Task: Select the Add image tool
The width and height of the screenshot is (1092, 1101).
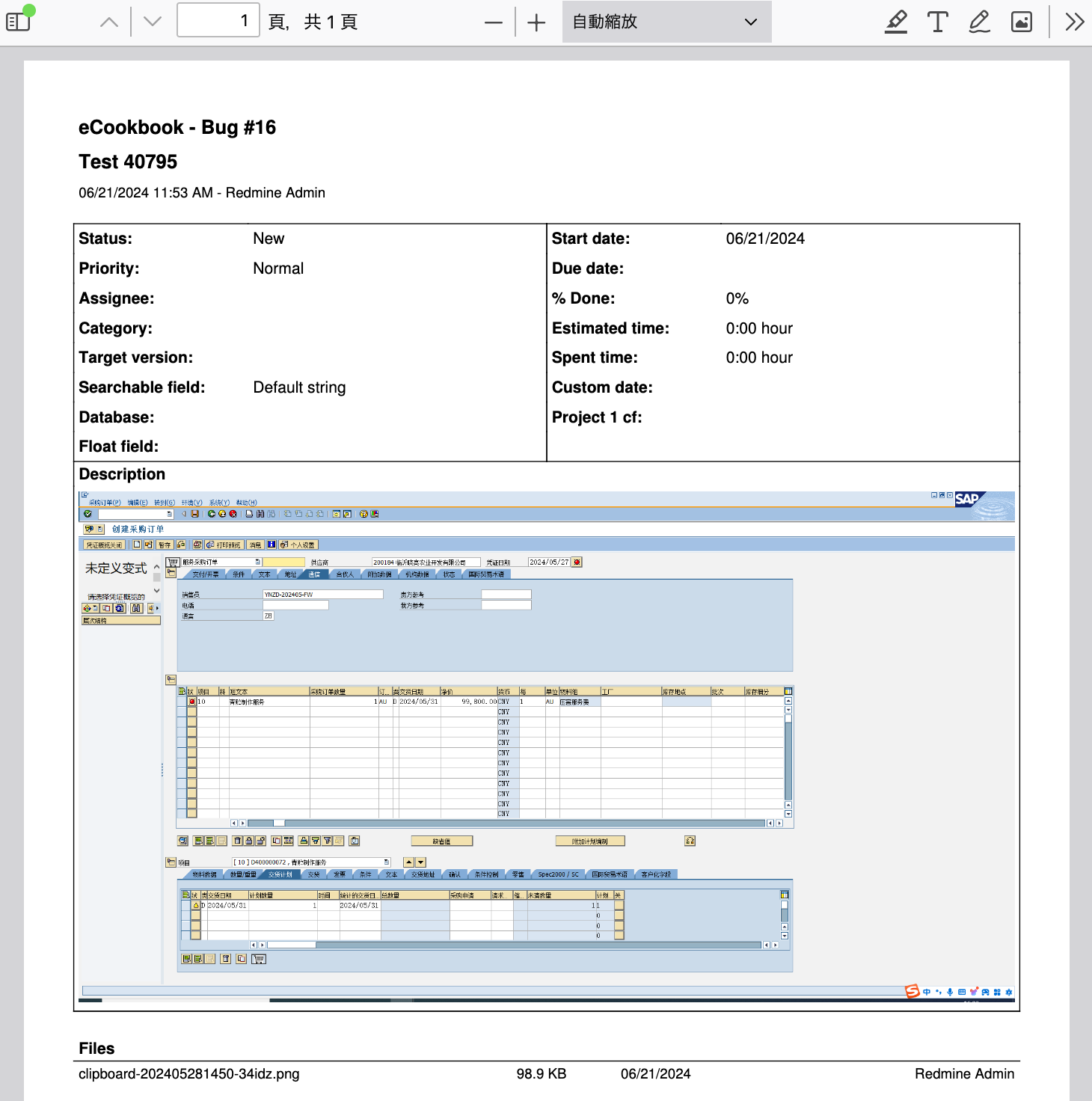Action: pyautogui.click(x=1022, y=22)
